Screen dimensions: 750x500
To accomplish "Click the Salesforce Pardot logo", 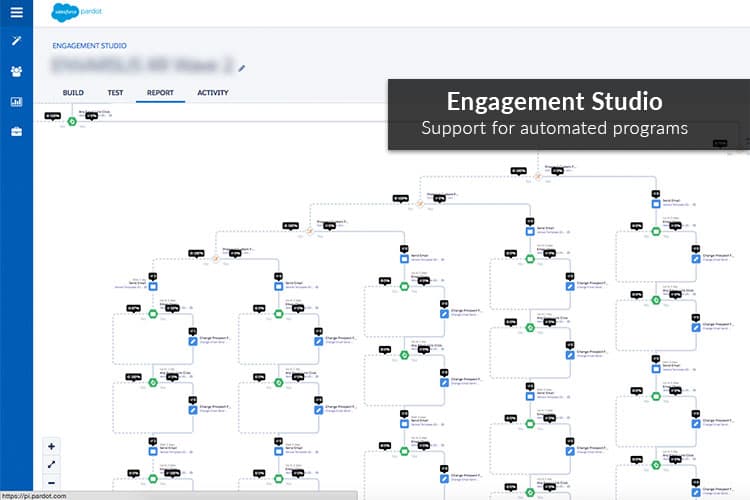I will pyautogui.click(x=77, y=12).
